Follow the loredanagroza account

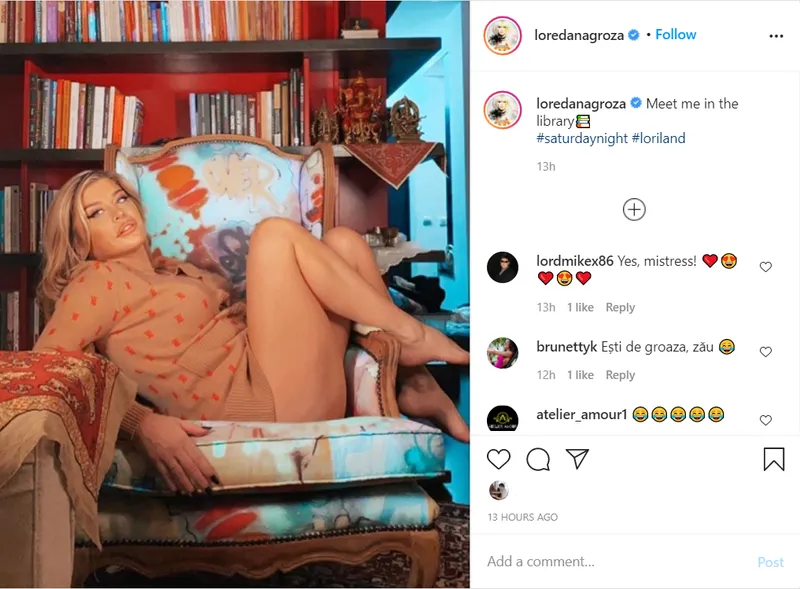[x=676, y=35]
